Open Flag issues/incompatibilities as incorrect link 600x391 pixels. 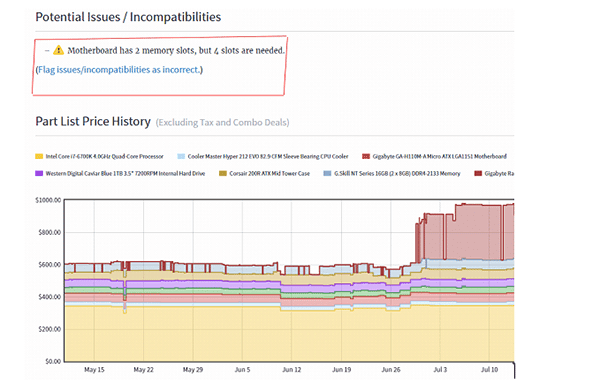click(x=118, y=70)
